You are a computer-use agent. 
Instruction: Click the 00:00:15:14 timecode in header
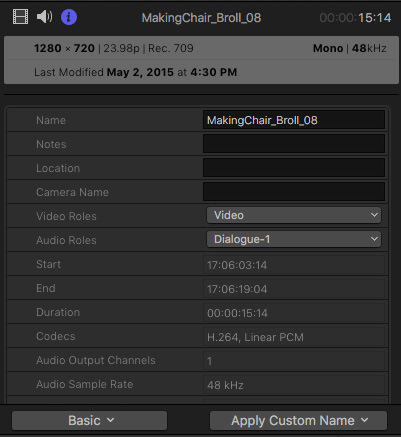[355, 18]
